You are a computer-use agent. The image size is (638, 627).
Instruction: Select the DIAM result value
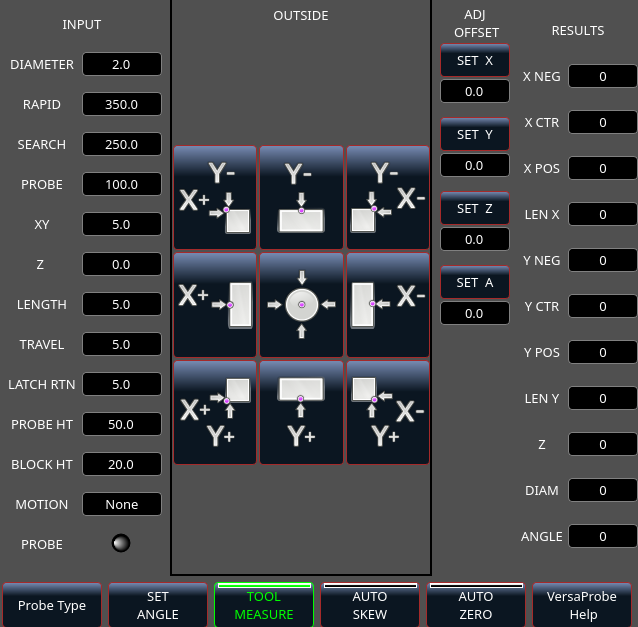click(x=603, y=490)
